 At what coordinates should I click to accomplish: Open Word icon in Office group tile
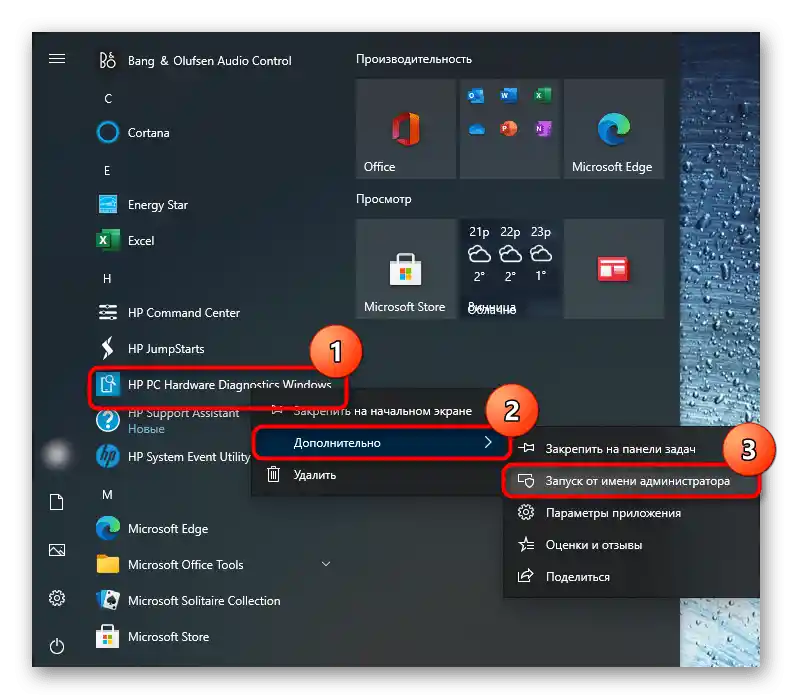pos(509,95)
